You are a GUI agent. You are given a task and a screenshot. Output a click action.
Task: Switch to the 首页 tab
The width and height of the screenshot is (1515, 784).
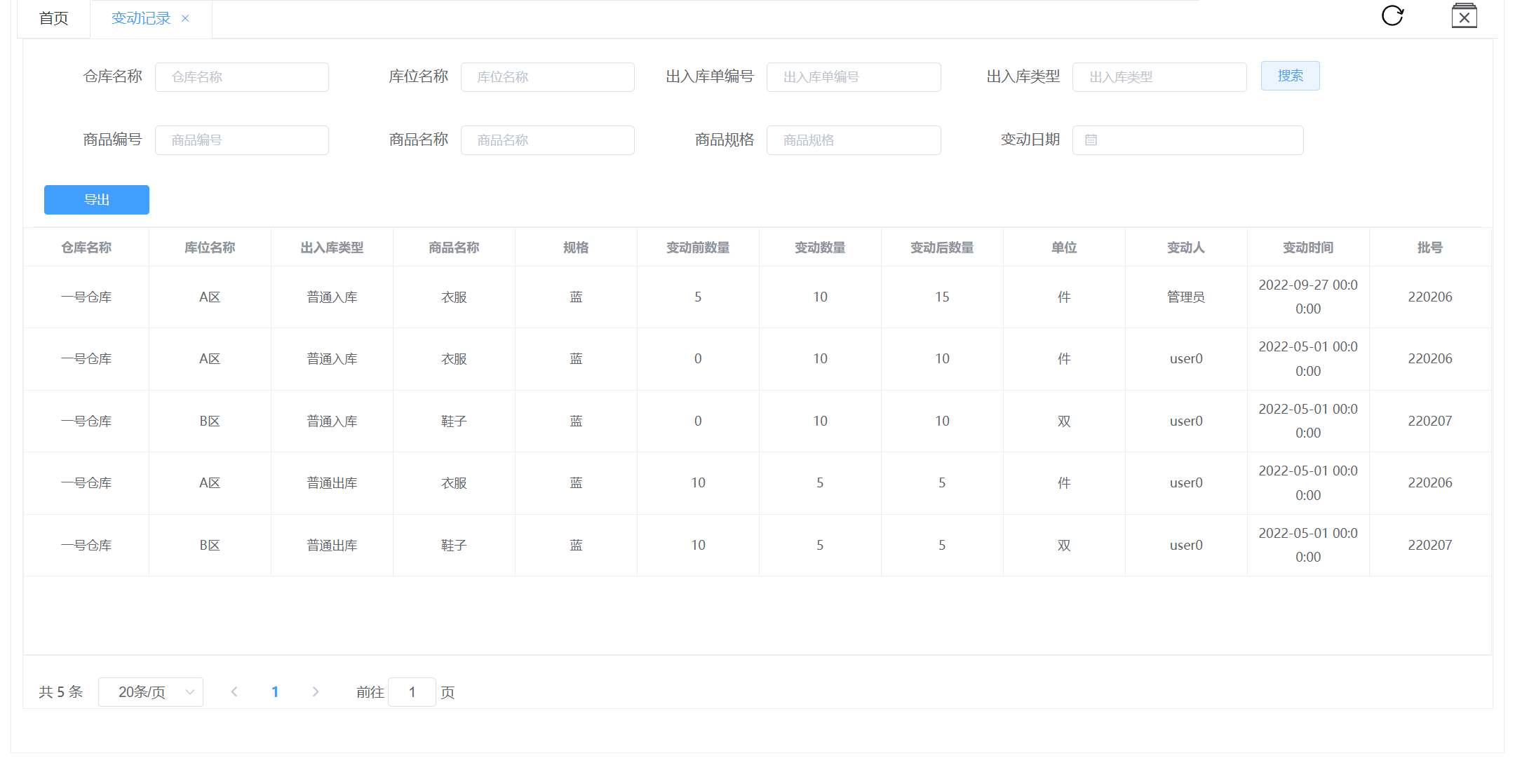pos(54,18)
